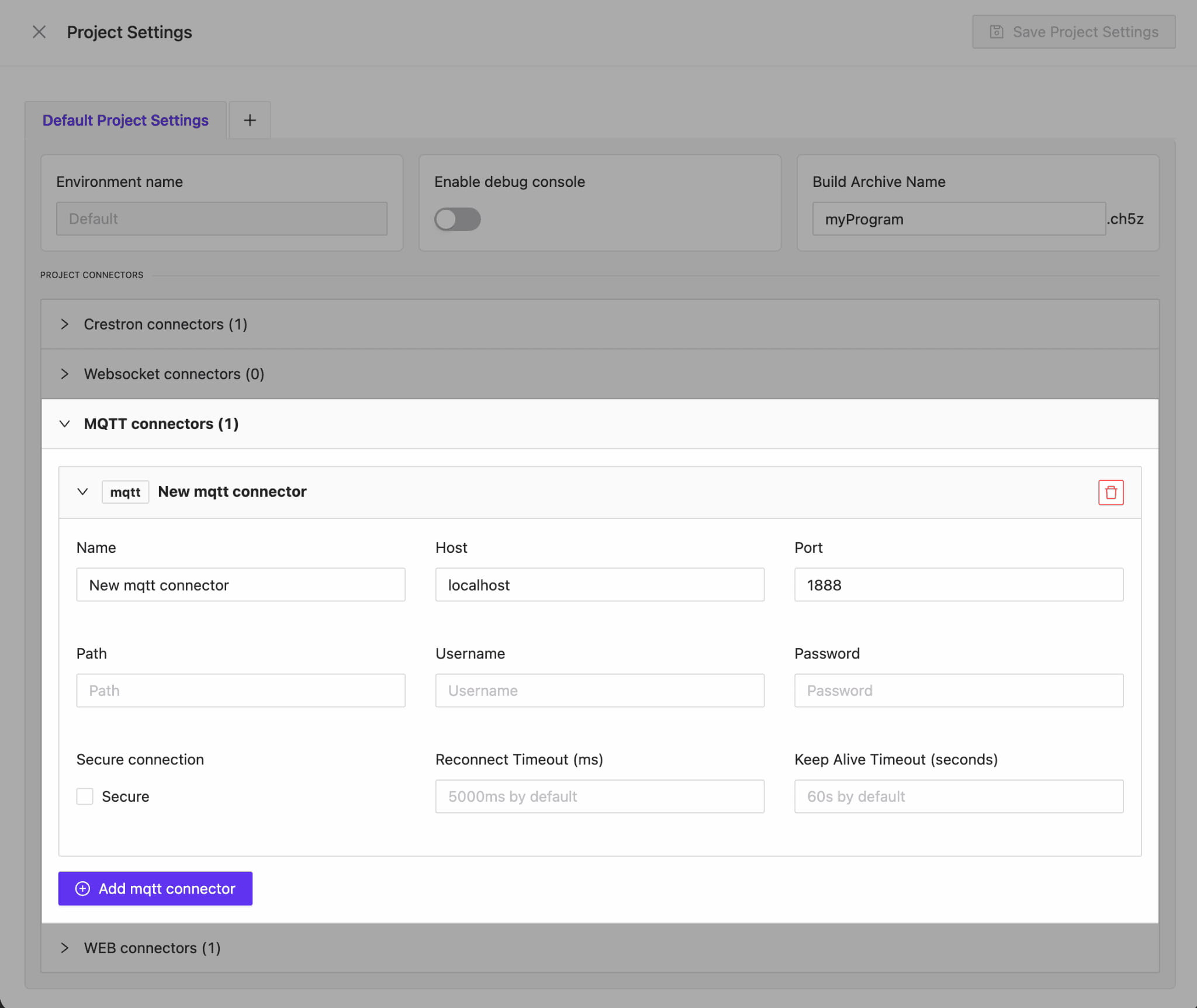Close the Project Settings dialog
This screenshot has height=1008, width=1197.
(39, 32)
